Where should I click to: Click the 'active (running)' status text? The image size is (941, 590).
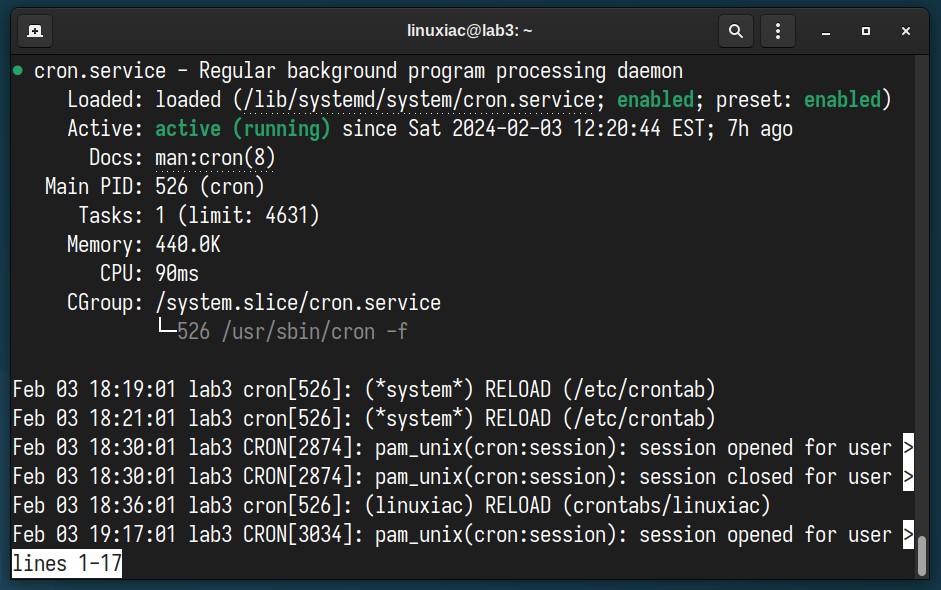(242, 129)
